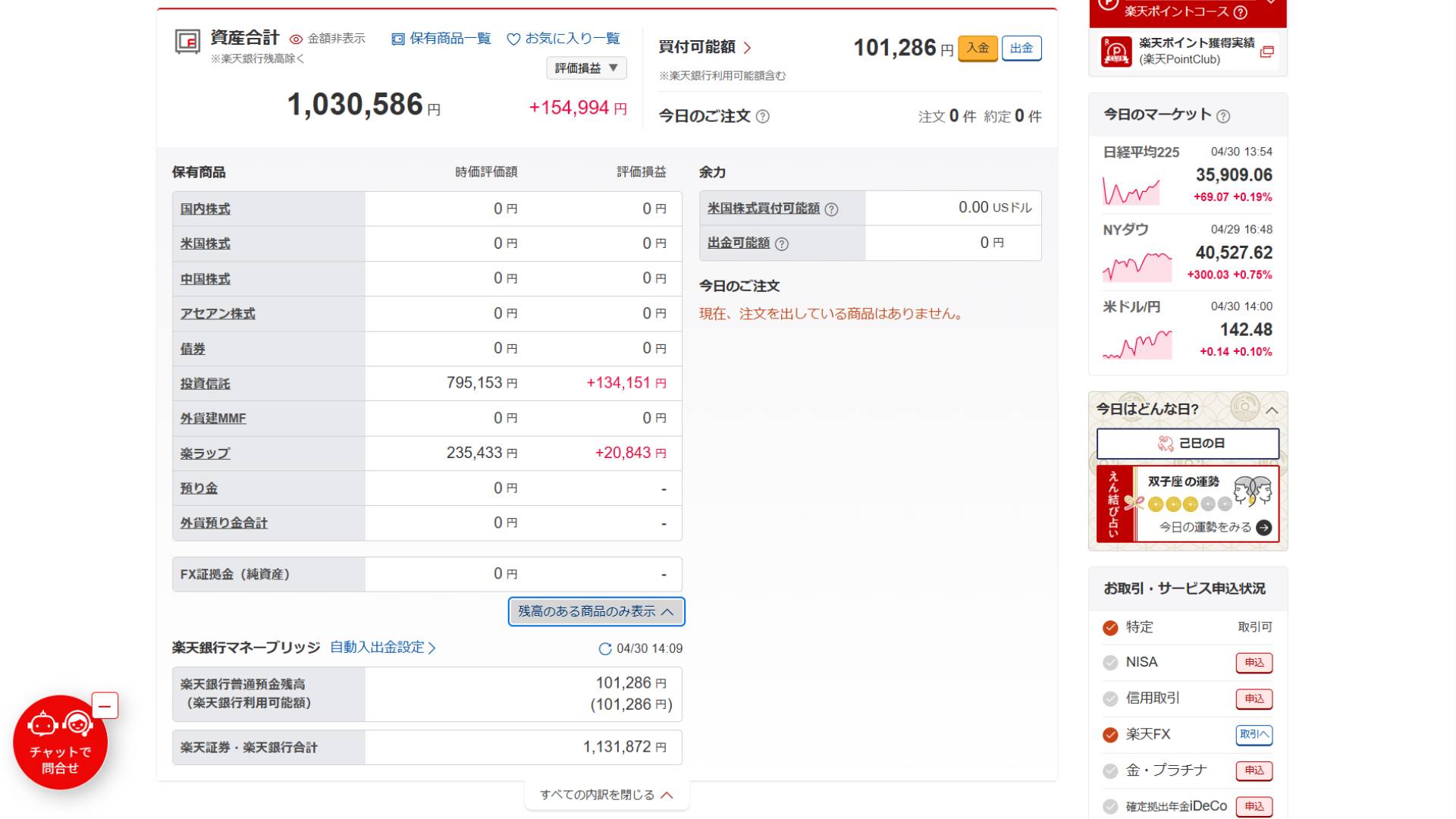Toggle 金額非表示 eye icon

297,39
